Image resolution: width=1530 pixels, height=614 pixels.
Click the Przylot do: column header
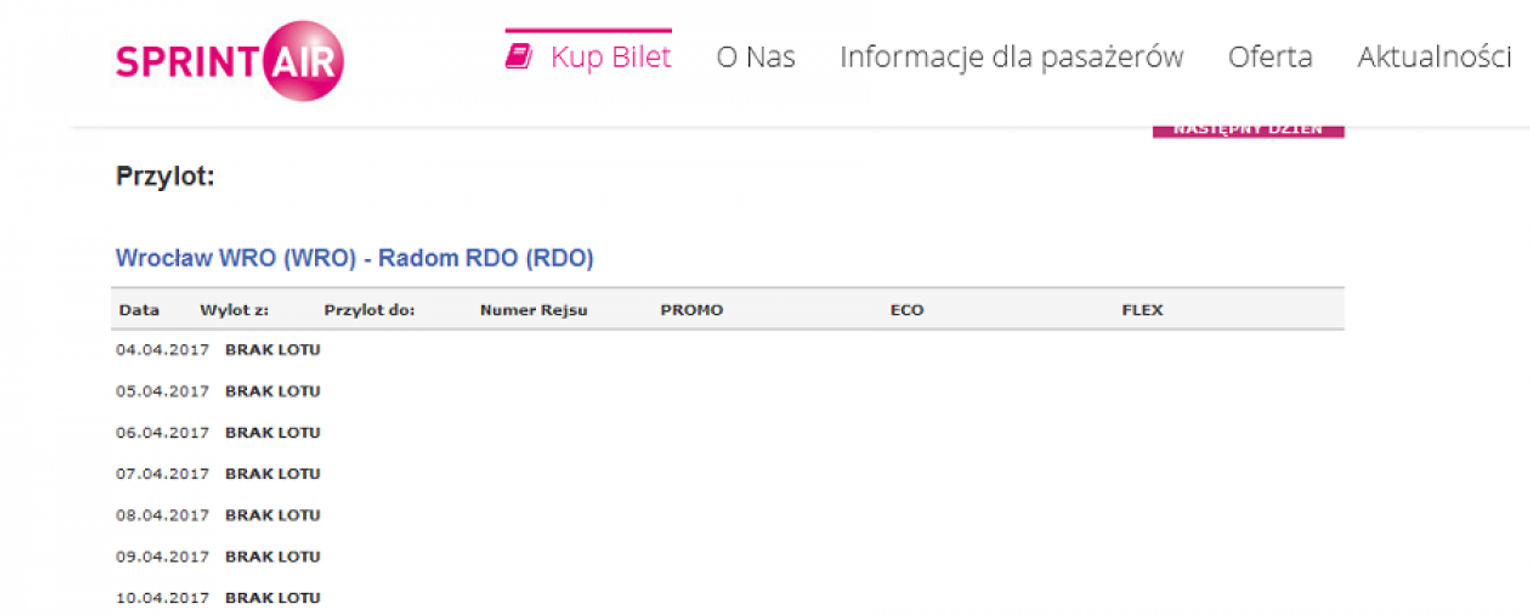tap(369, 310)
